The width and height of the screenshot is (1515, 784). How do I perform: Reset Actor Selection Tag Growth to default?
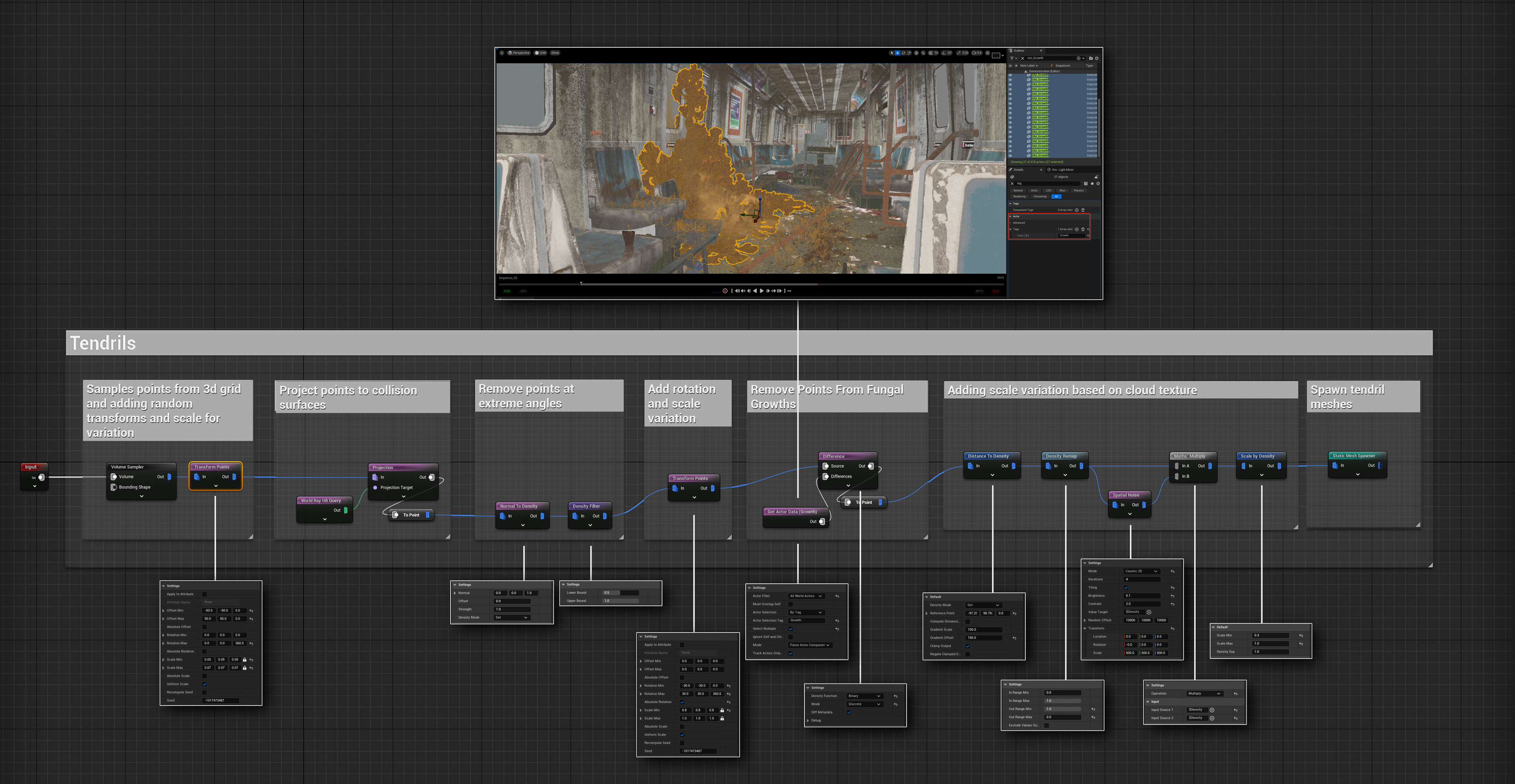pyautogui.click(x=837, y=621)
